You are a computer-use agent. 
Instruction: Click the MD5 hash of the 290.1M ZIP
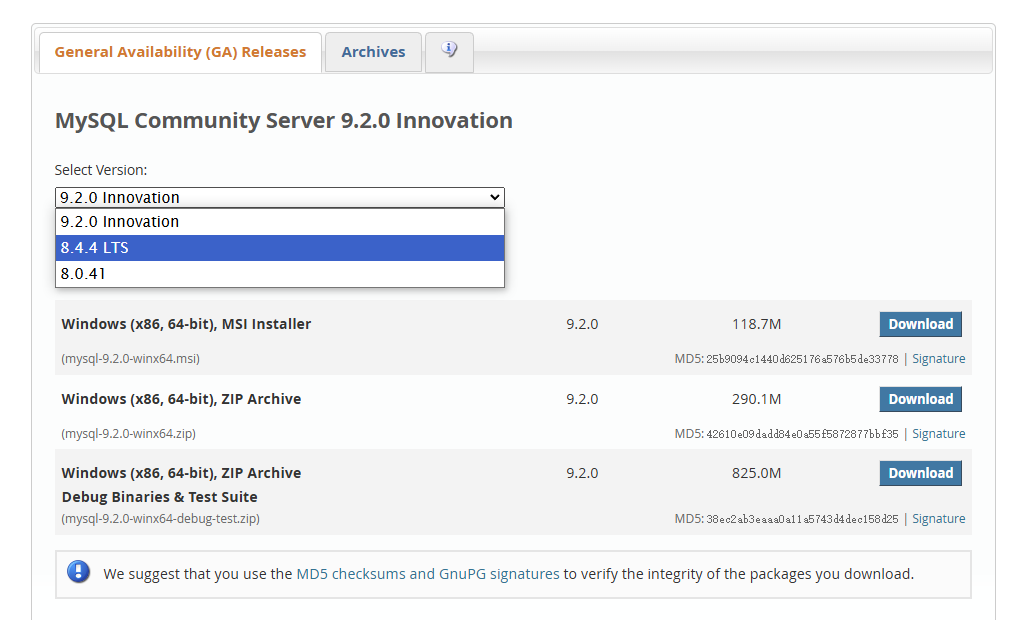[802, 434]
